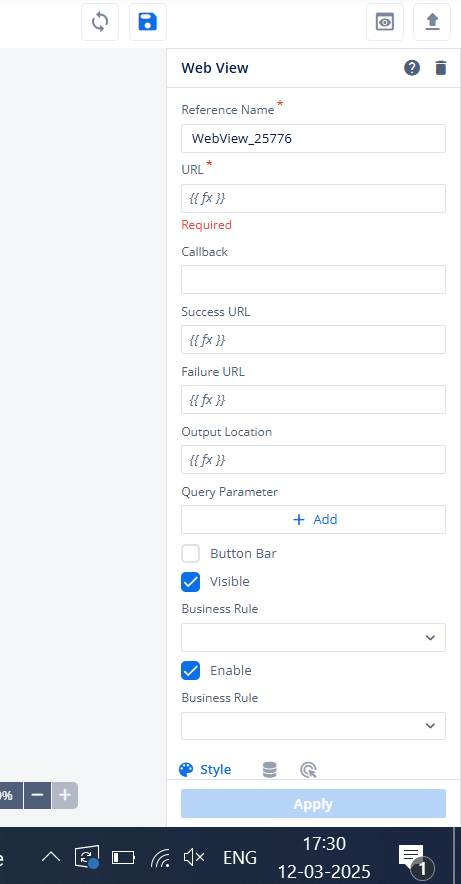The width and height of the screenshot is (461, 884).
Task: Open Windows notification center icon
Action: (x=415, y=859)
